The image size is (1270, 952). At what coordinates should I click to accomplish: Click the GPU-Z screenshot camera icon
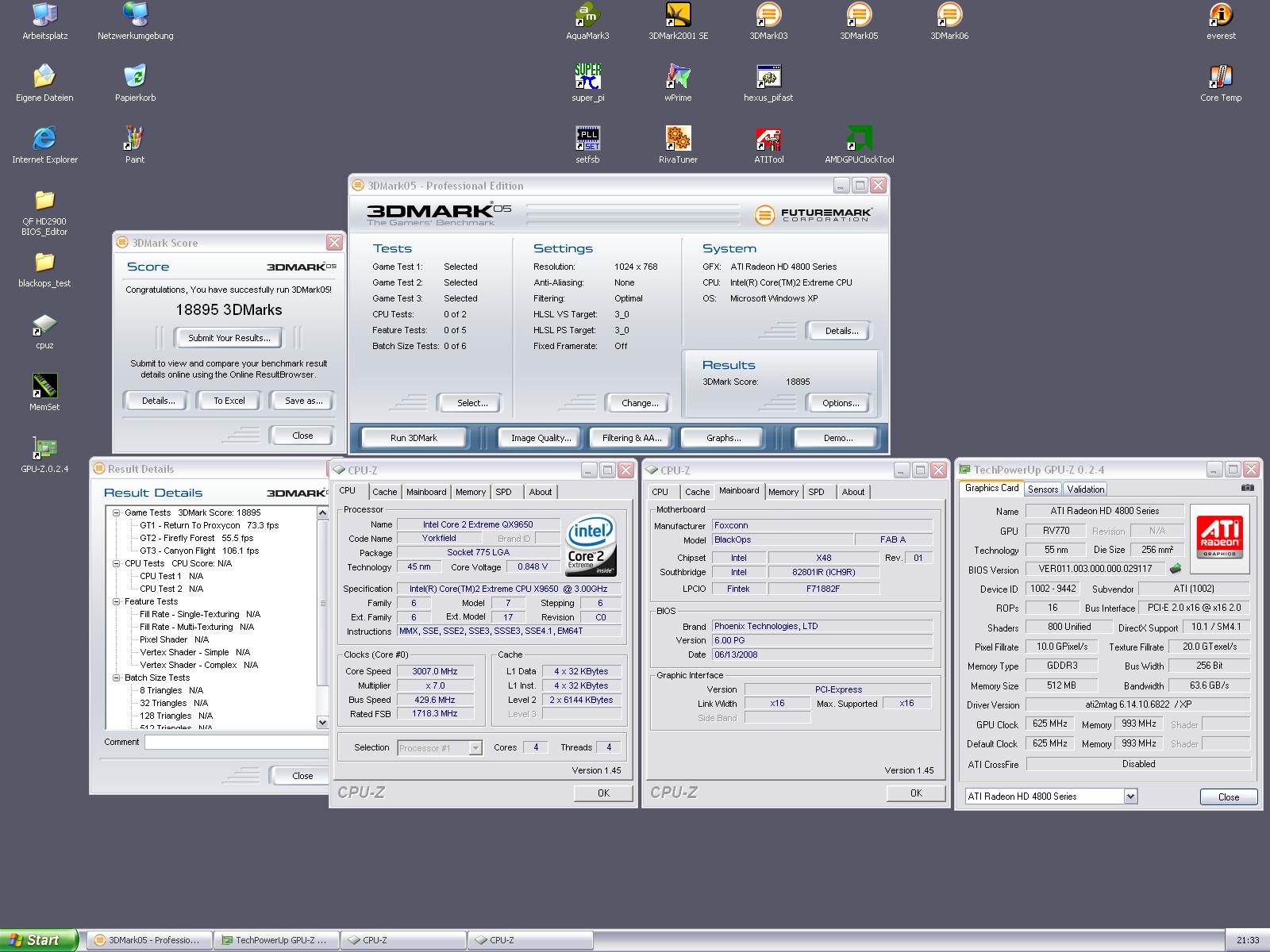tap(1248, 488)
